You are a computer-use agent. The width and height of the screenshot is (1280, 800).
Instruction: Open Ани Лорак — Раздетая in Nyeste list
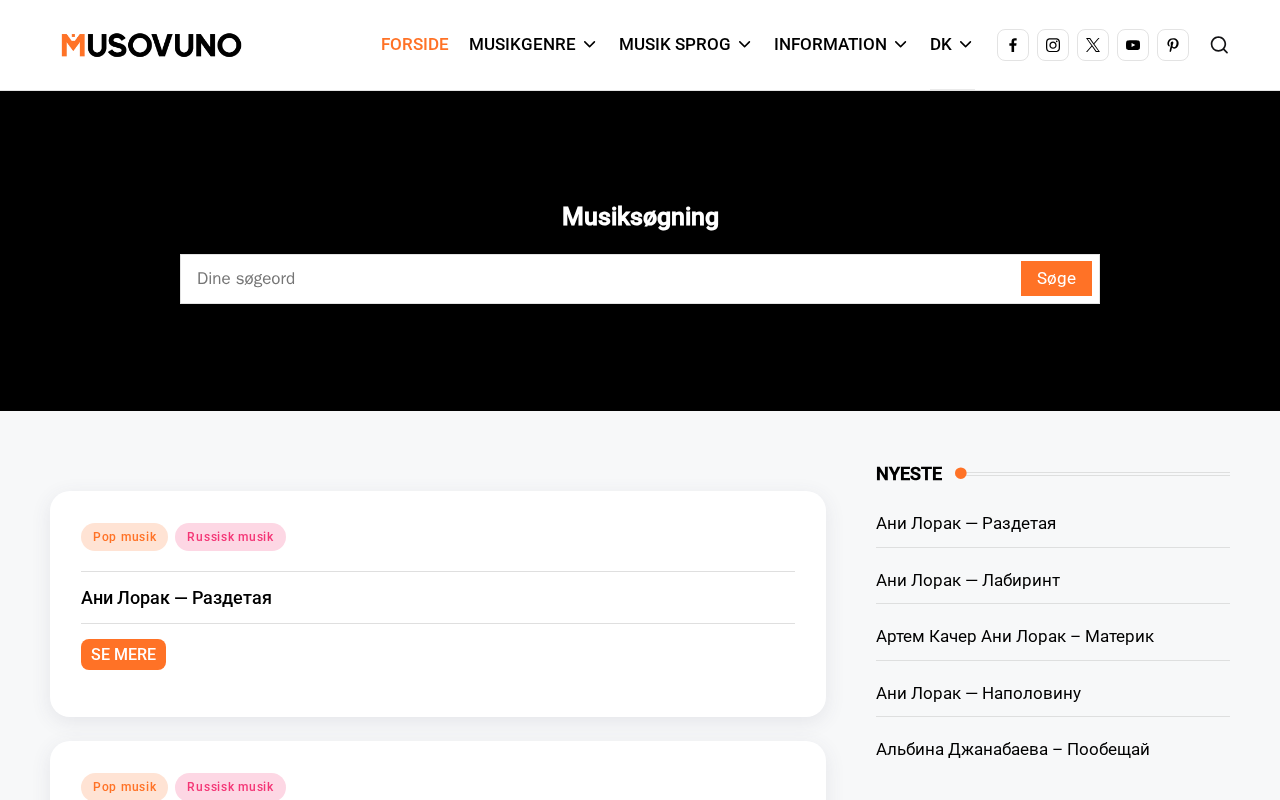pyautogui.click(x=966, y=523)
